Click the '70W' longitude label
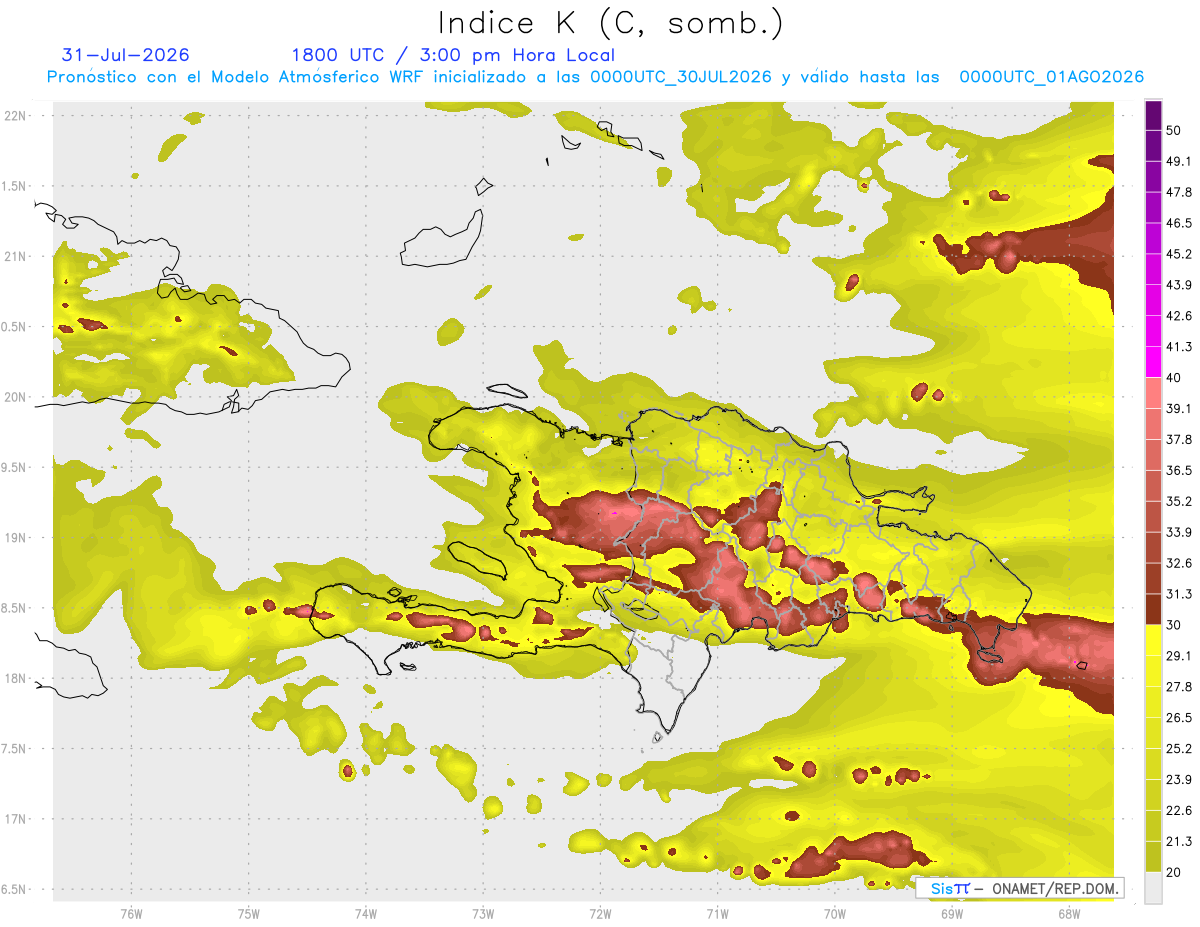This screenshot has height=927, width=1200. (835, 913)
